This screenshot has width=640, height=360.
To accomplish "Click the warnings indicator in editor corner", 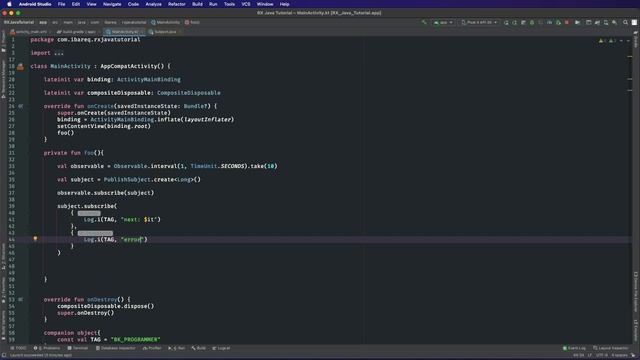I will (606, 41).
